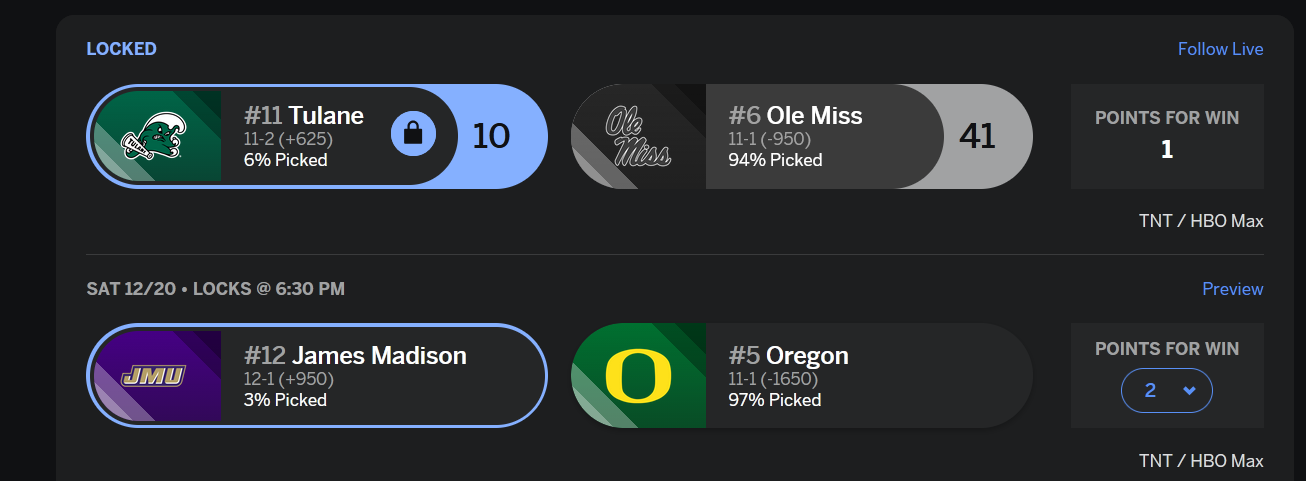This screenshot has height=481, width=1306.
Task: Click the Points For Win value 1
Action: 1167,149
